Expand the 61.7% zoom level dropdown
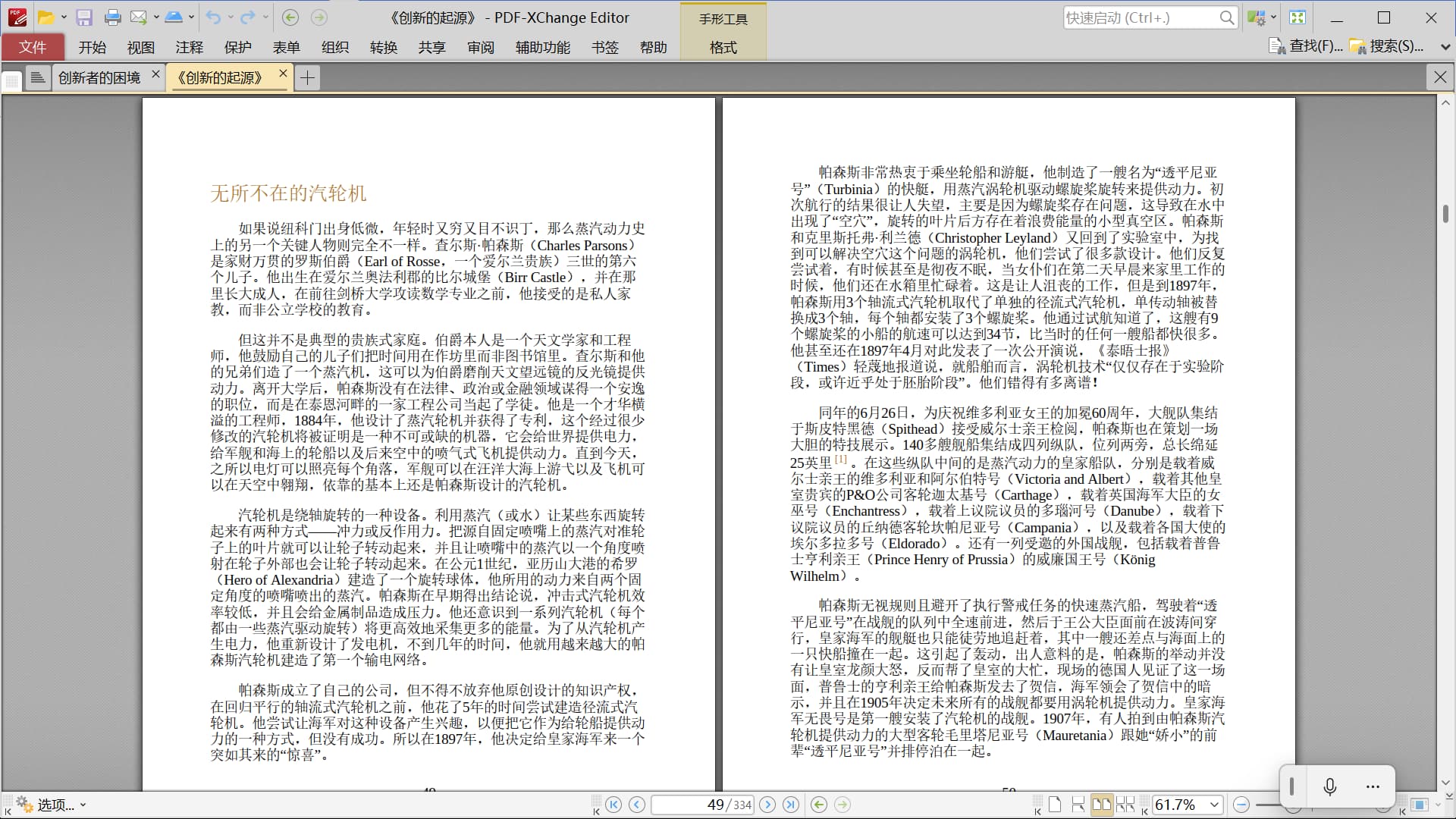The image size is (1456, 819). click(x=1214, y=805)
